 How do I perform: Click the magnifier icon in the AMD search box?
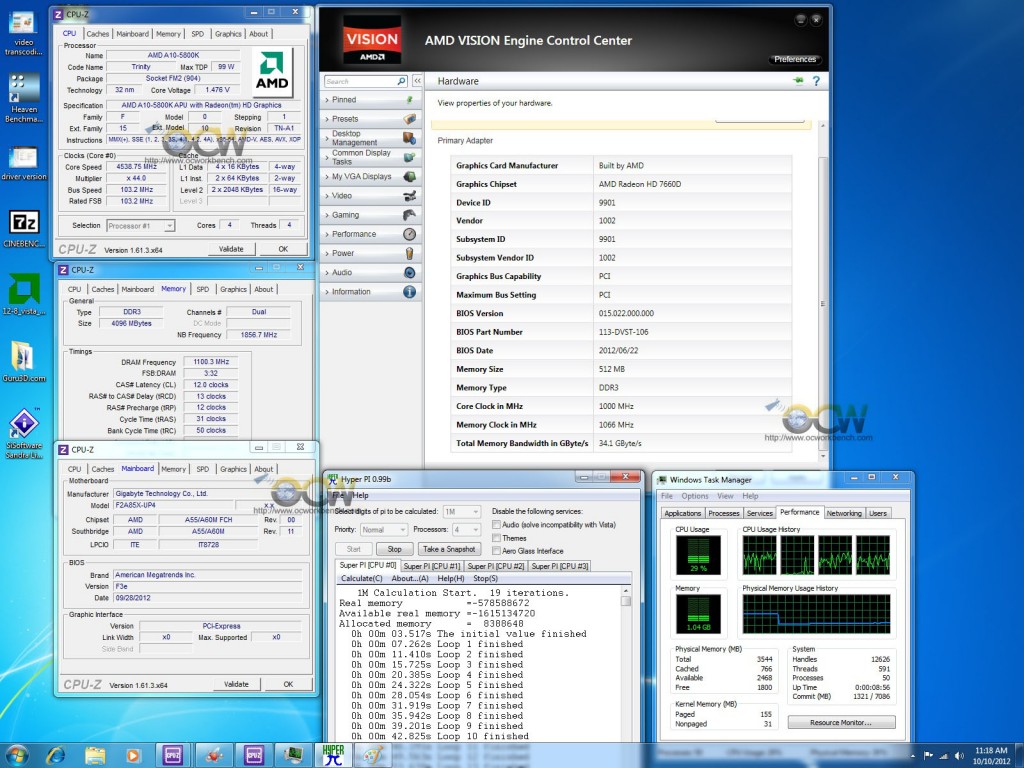[x=402, y=81]
